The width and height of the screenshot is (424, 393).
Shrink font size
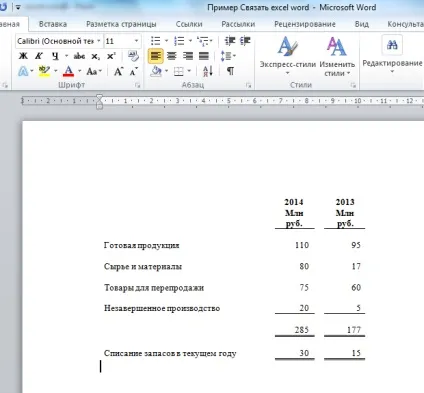point(134,71)
